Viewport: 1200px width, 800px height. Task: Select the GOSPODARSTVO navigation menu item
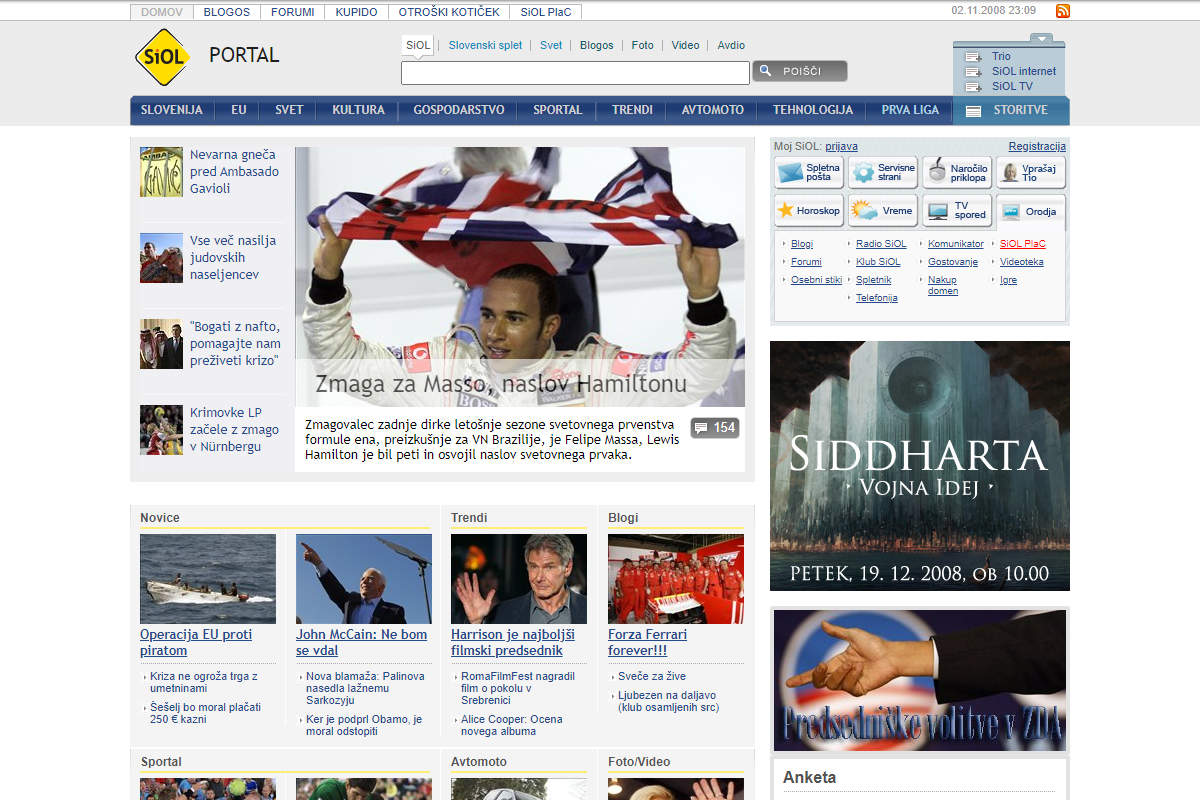click(x=459, y=110)
